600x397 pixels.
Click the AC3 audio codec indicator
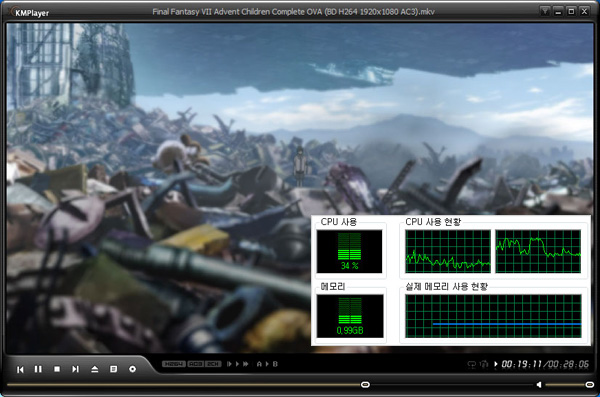point(196,364)
